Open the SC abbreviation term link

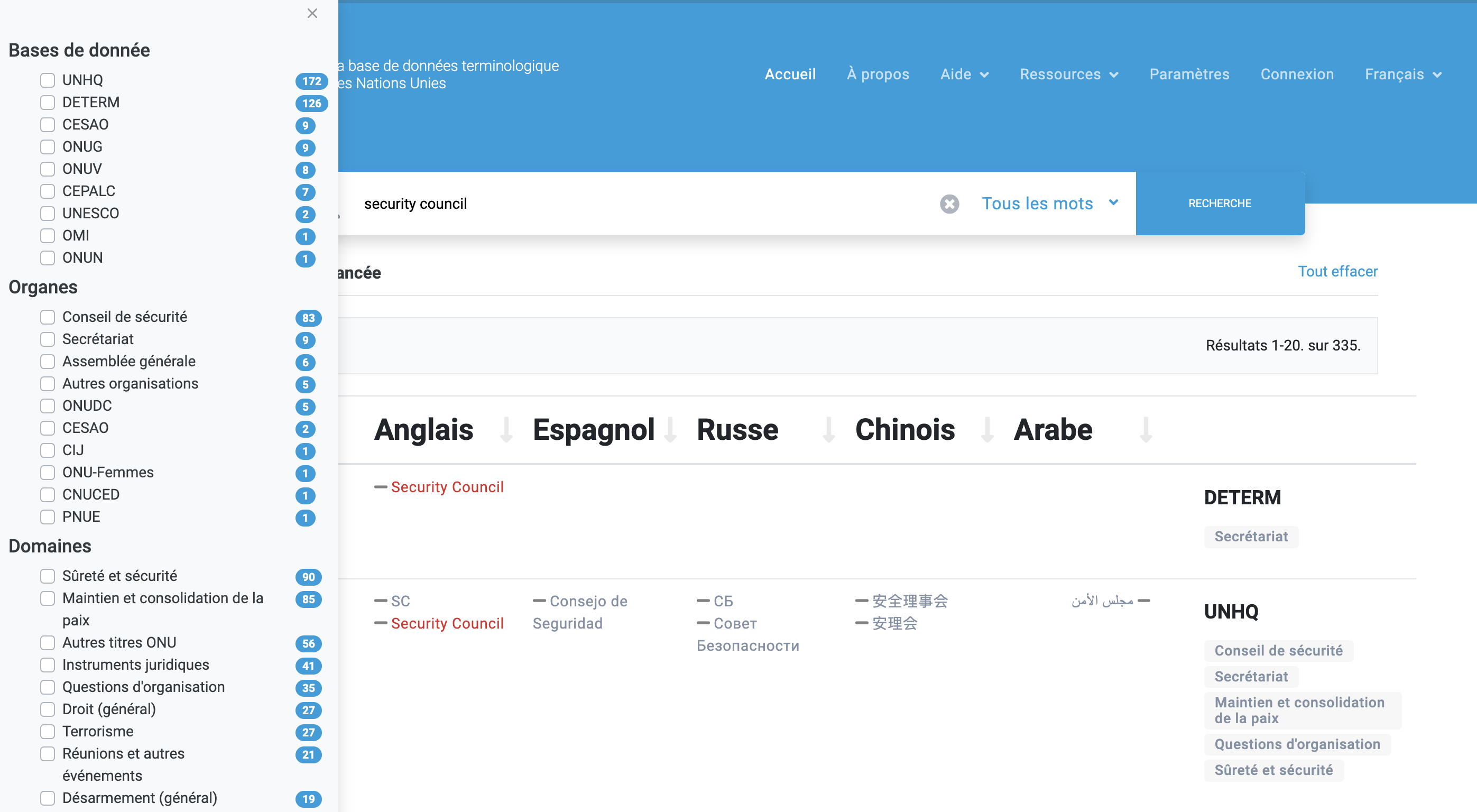(x=400, y=601)
